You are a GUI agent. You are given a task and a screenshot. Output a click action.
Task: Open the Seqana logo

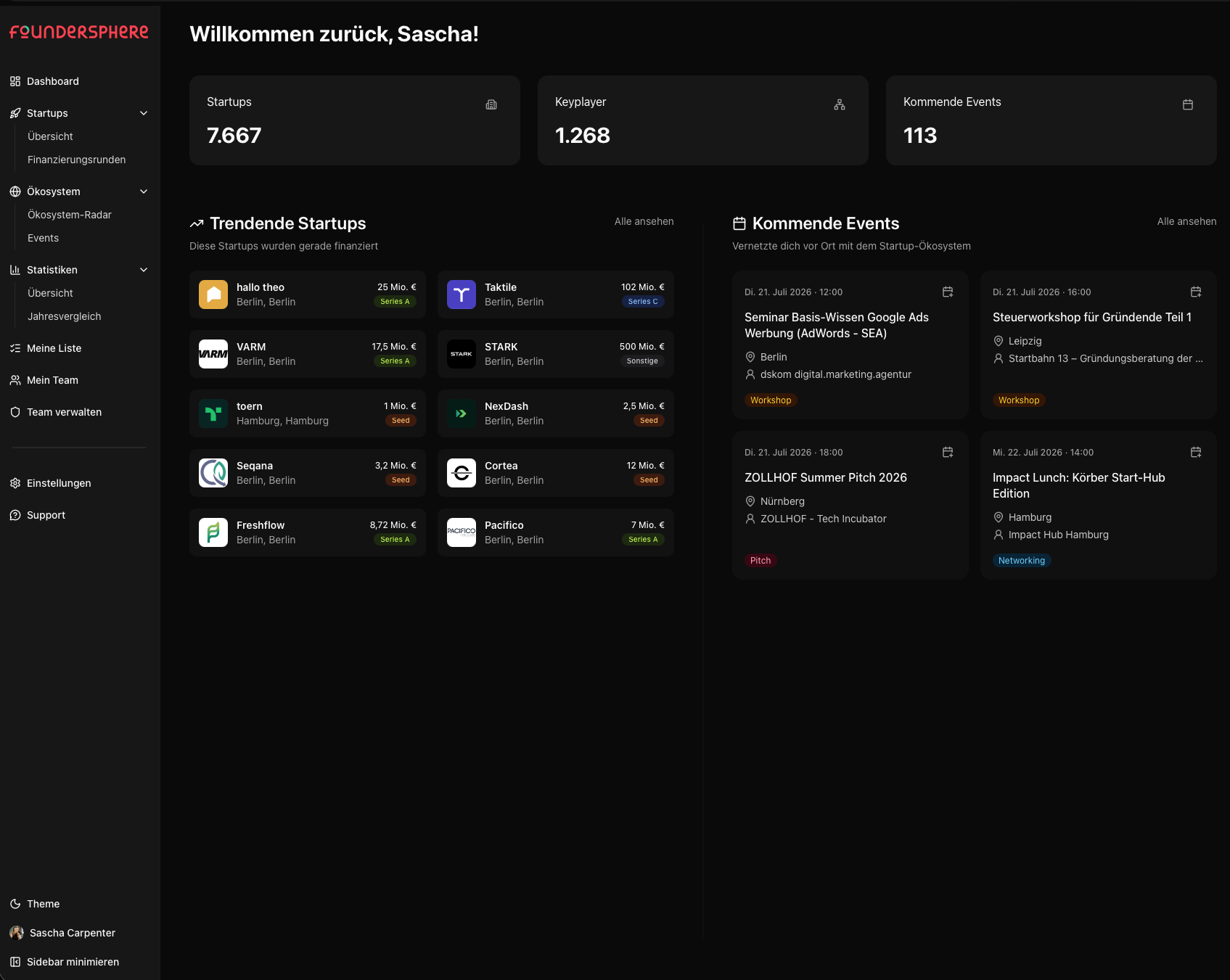click(x=213, y=473)
